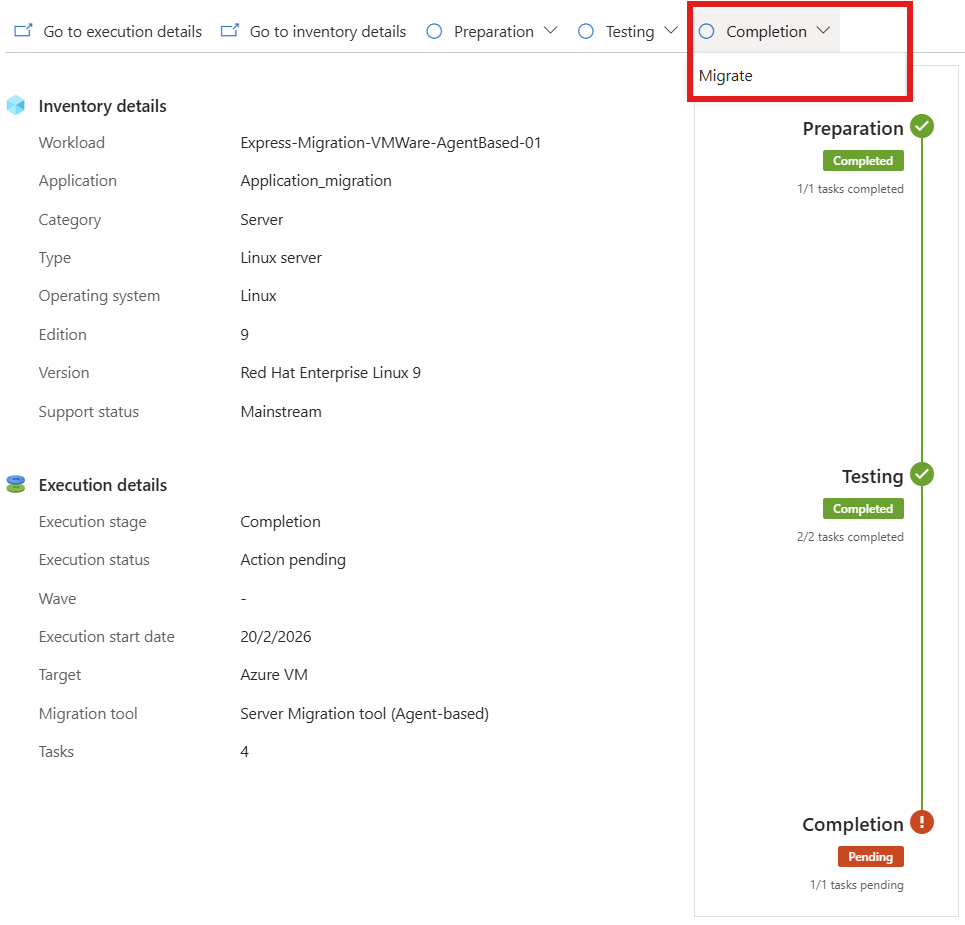Viewport: 965px width, 925px height.
Task: Expand the Testing dropdown chevron
Action: coord(671,30)
